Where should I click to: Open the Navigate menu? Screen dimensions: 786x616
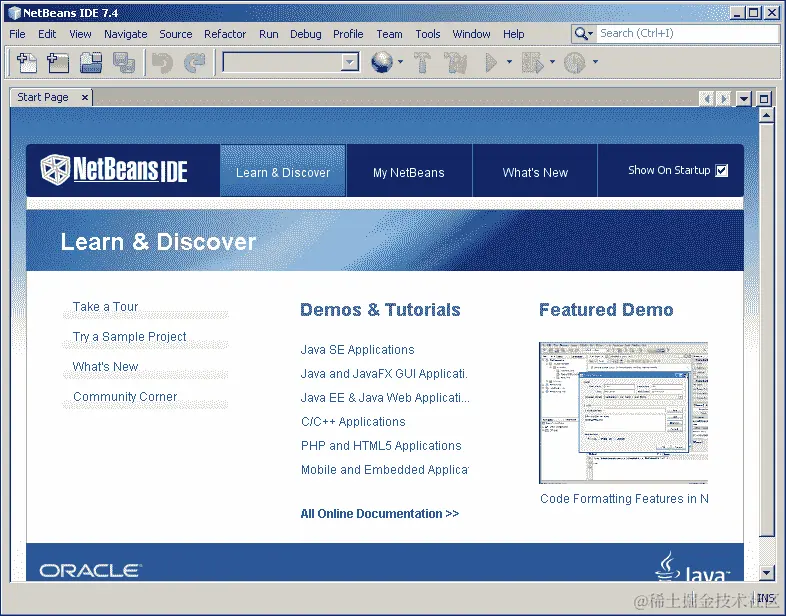pyautogui.click(x=126, y=34)
